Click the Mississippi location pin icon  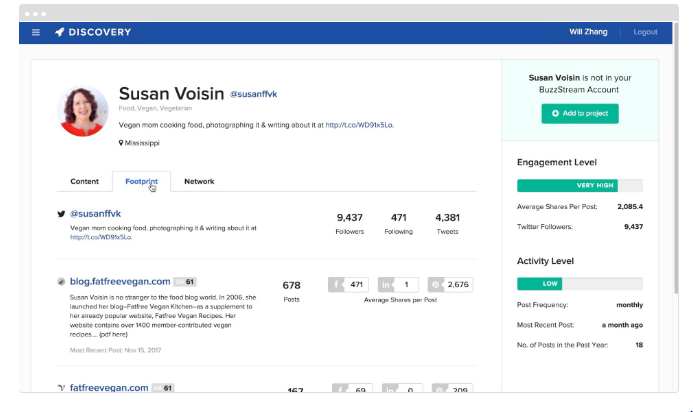click(x=122, y=143)
